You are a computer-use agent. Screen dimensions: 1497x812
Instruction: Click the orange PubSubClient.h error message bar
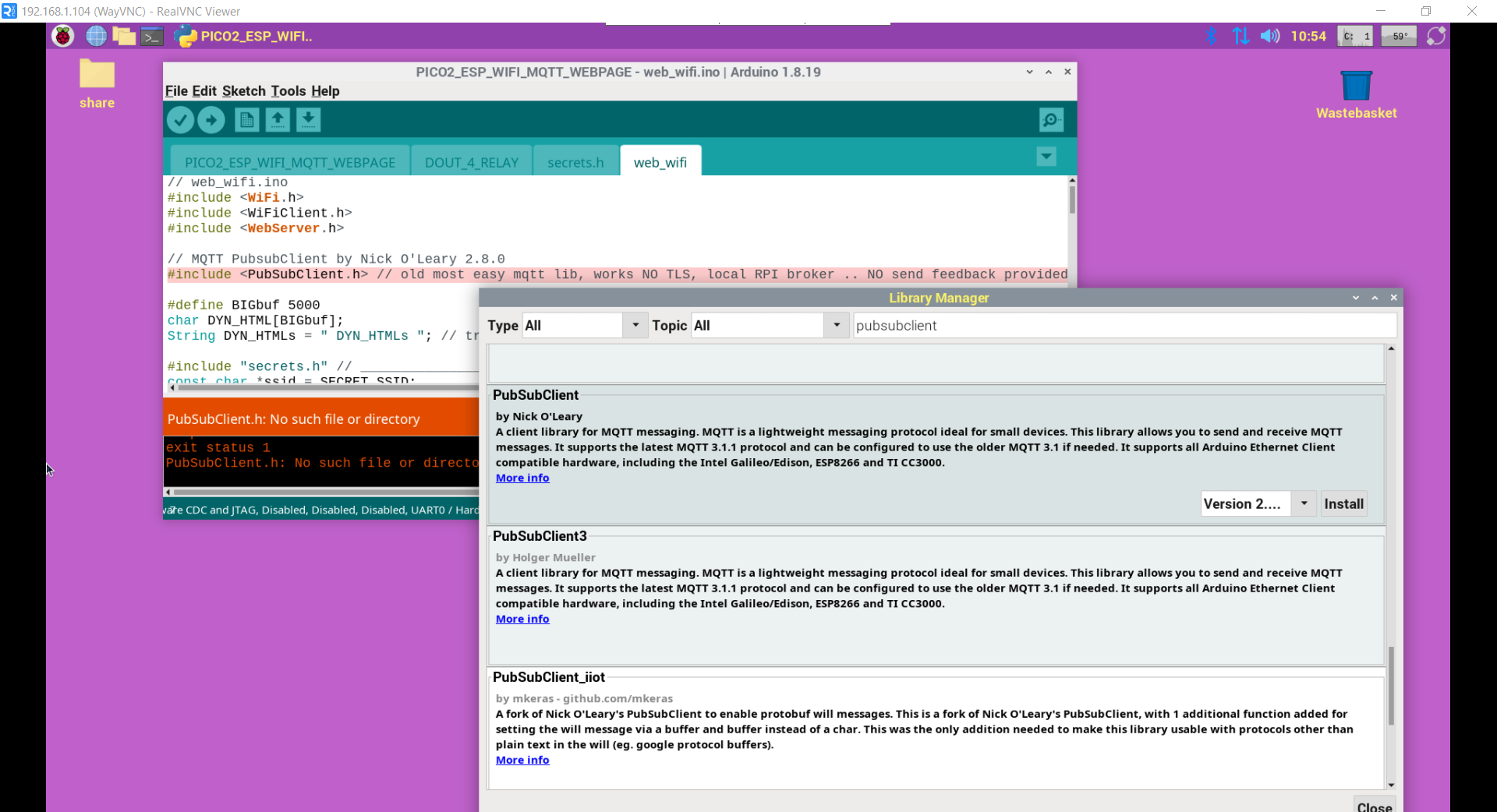(x=321, y=418)
